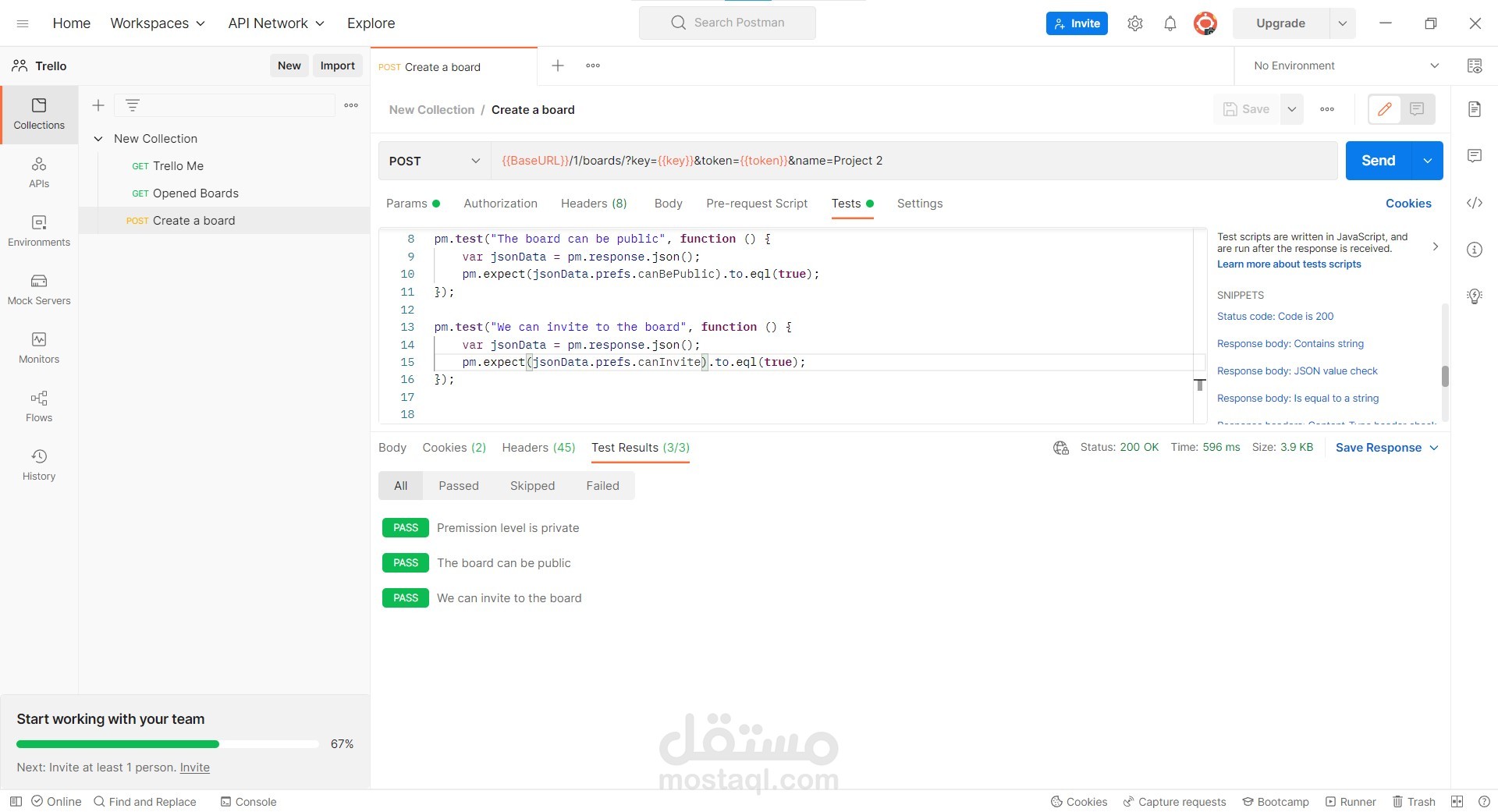Collapse the New Collection tree
This screenshot has width=1498, height=812.
click(98, 139)
